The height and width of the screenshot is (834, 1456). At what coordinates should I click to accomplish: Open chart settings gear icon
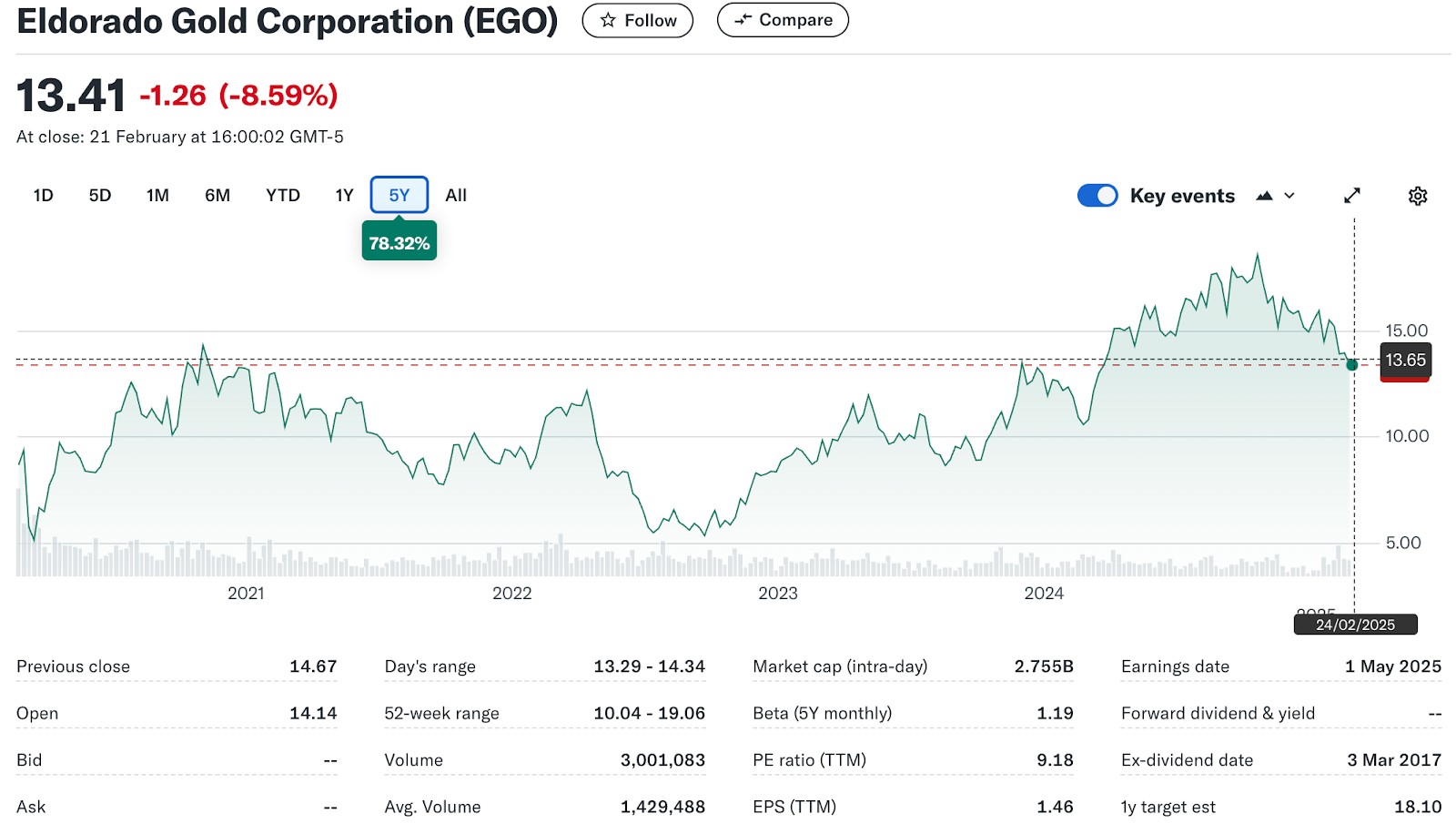[x=1417, y=196]
